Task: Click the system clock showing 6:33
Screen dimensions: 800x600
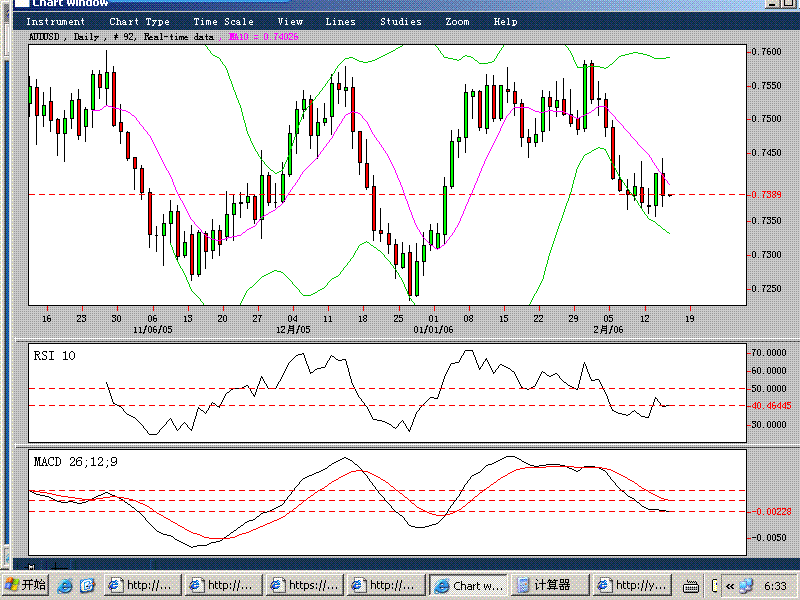Action: [x=775, y=585]
